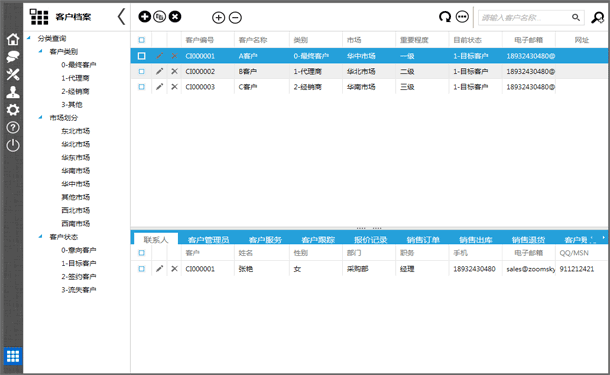Check the box for customer CI000001

[x=142, y=56]
